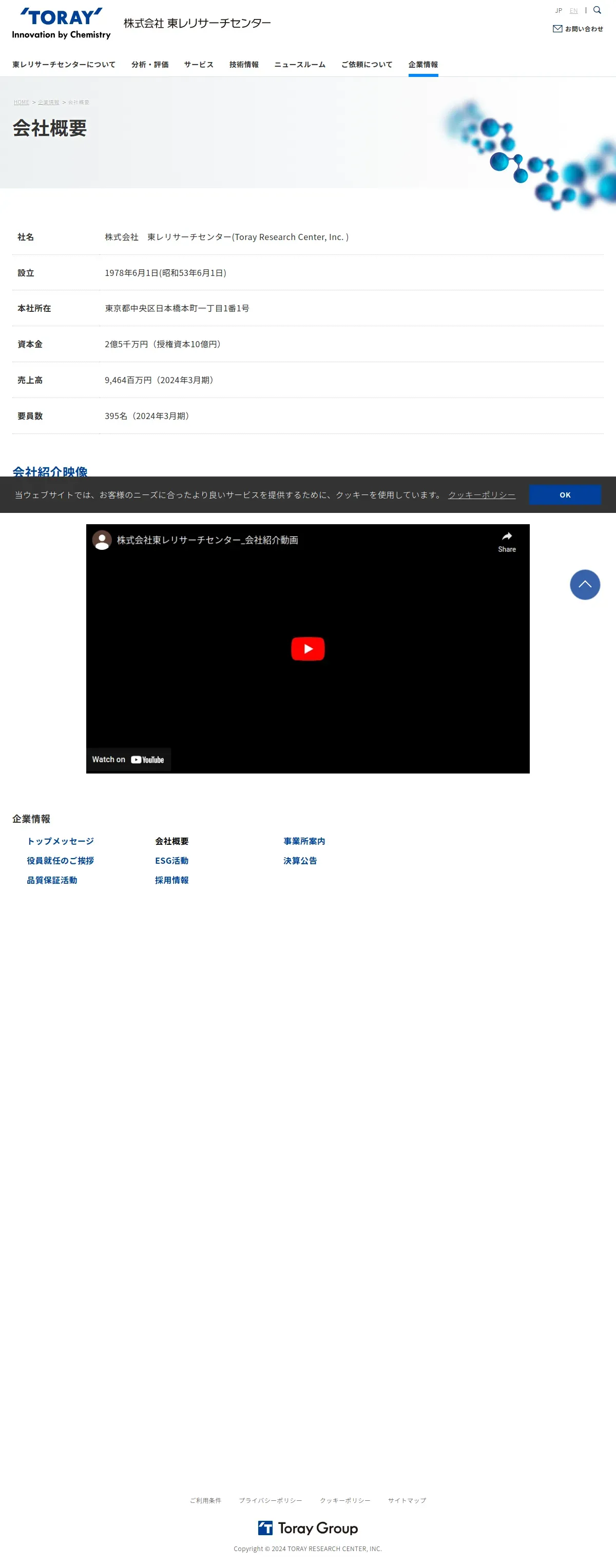Image resolution: width=616 pixels, height=1568 pixels.
Task: Select the capital value 2億5千万円
Action: pos(126,345)
